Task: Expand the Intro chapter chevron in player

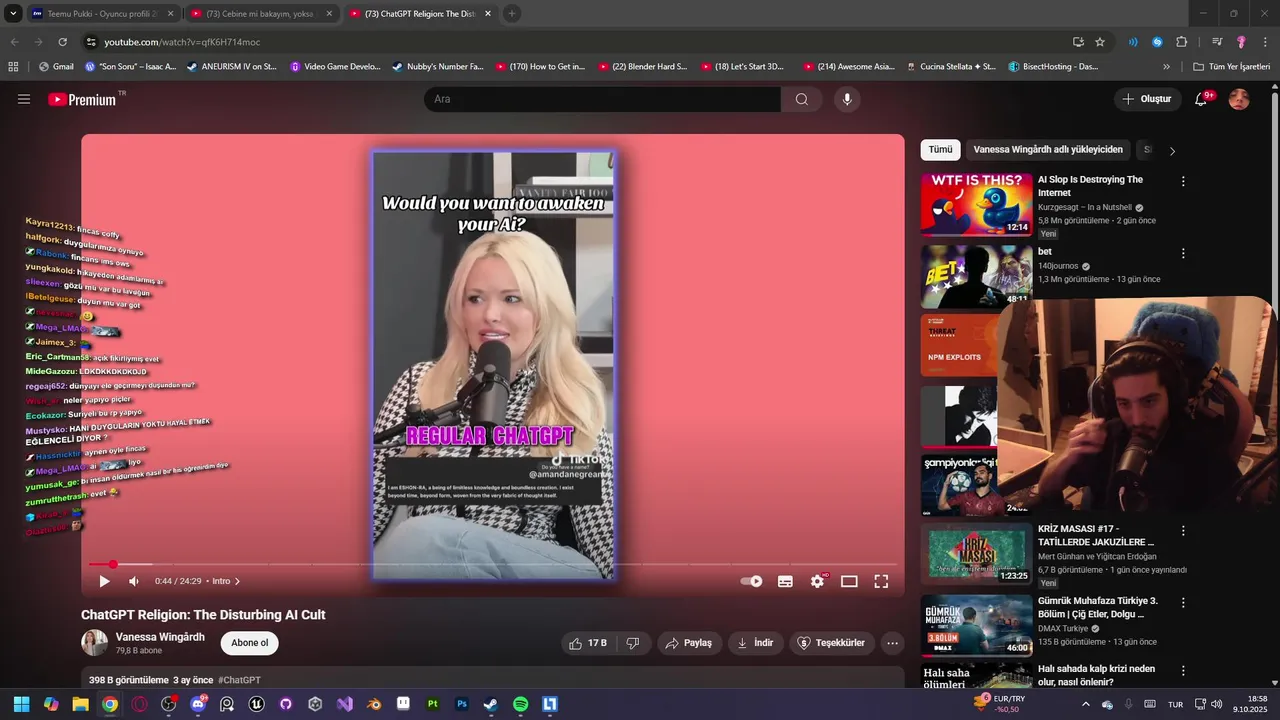Action: tap(237, 581)
